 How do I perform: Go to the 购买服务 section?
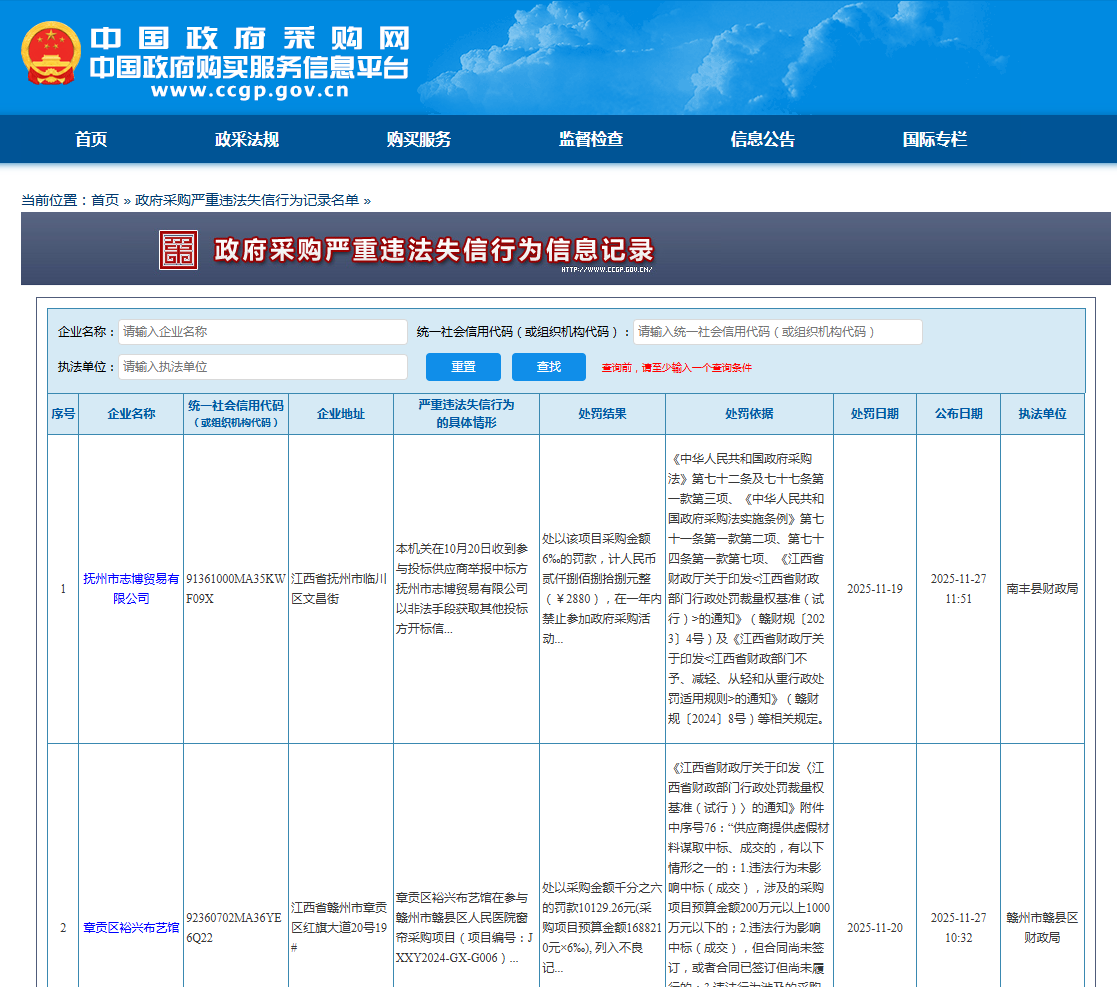[x=419, y=140]
